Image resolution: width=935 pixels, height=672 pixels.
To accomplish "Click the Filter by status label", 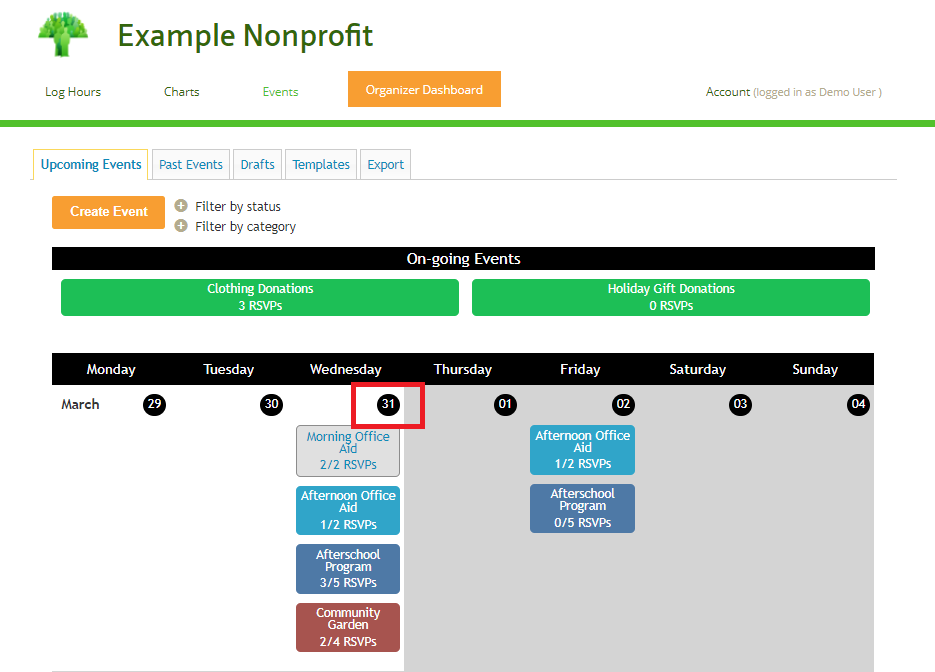I will click(x=238, y=206).
